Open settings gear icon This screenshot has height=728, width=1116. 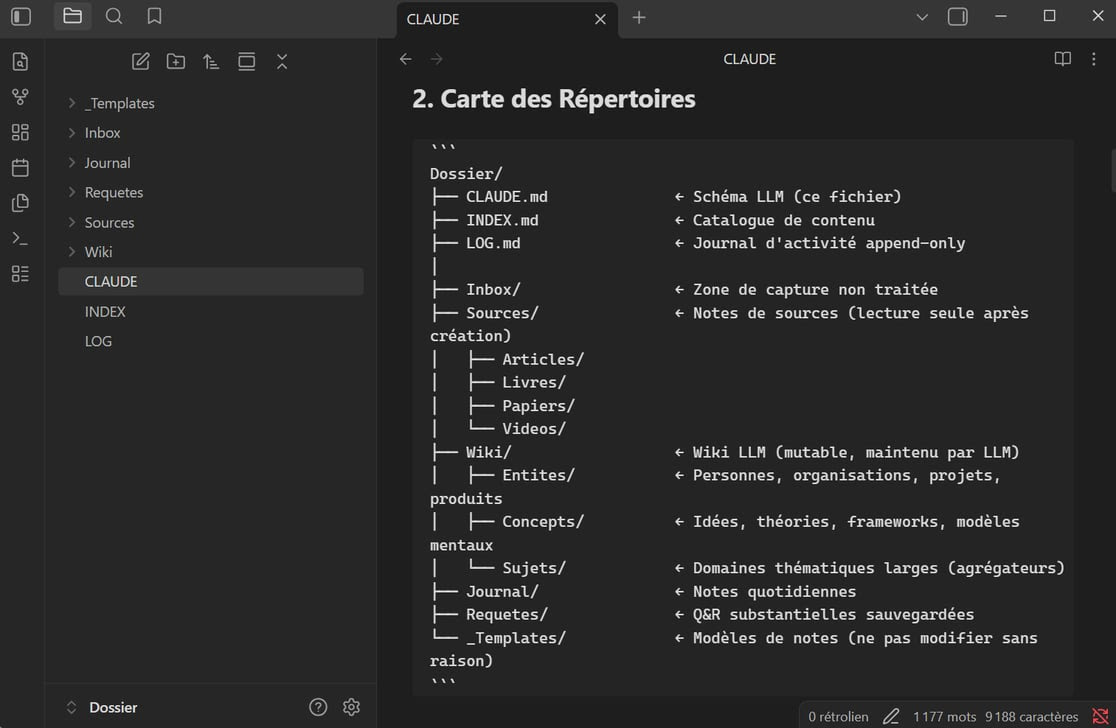tap(351, 707)
